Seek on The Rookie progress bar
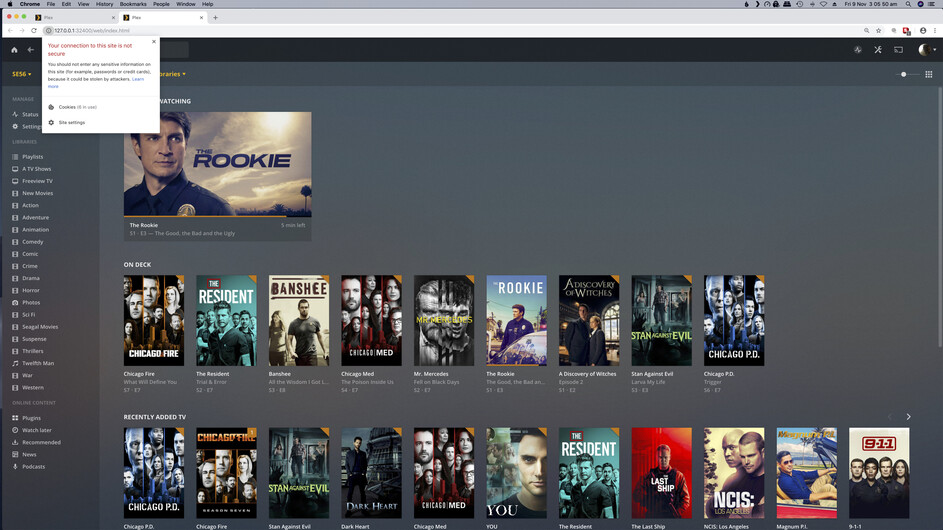Image resolution: width=943 pixels, height=530 pixels. [x=218, y=215]
